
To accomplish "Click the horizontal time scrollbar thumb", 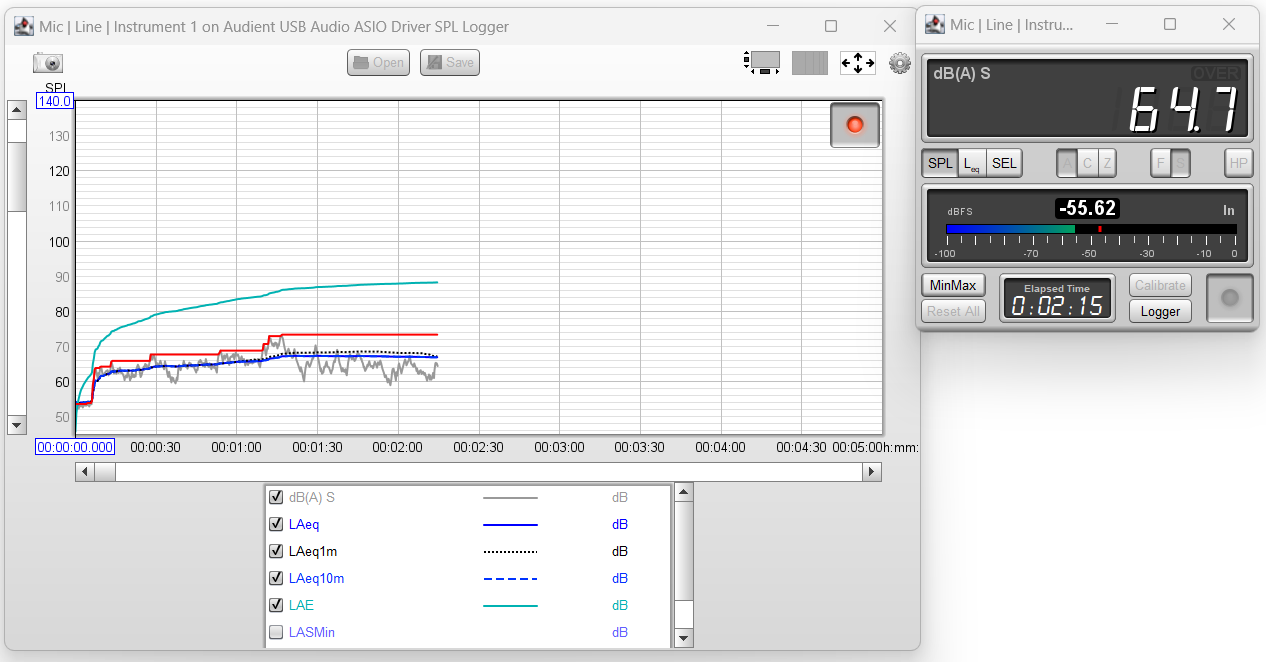I will (x=105, y=471).
